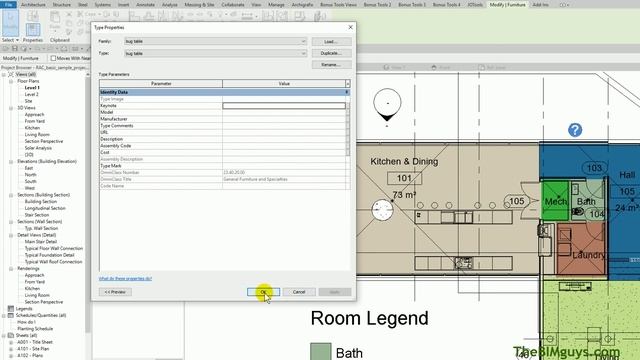Click the project browser vertical scrollbar
Viewport: 640px width, 360px height.
pos(88,204)
